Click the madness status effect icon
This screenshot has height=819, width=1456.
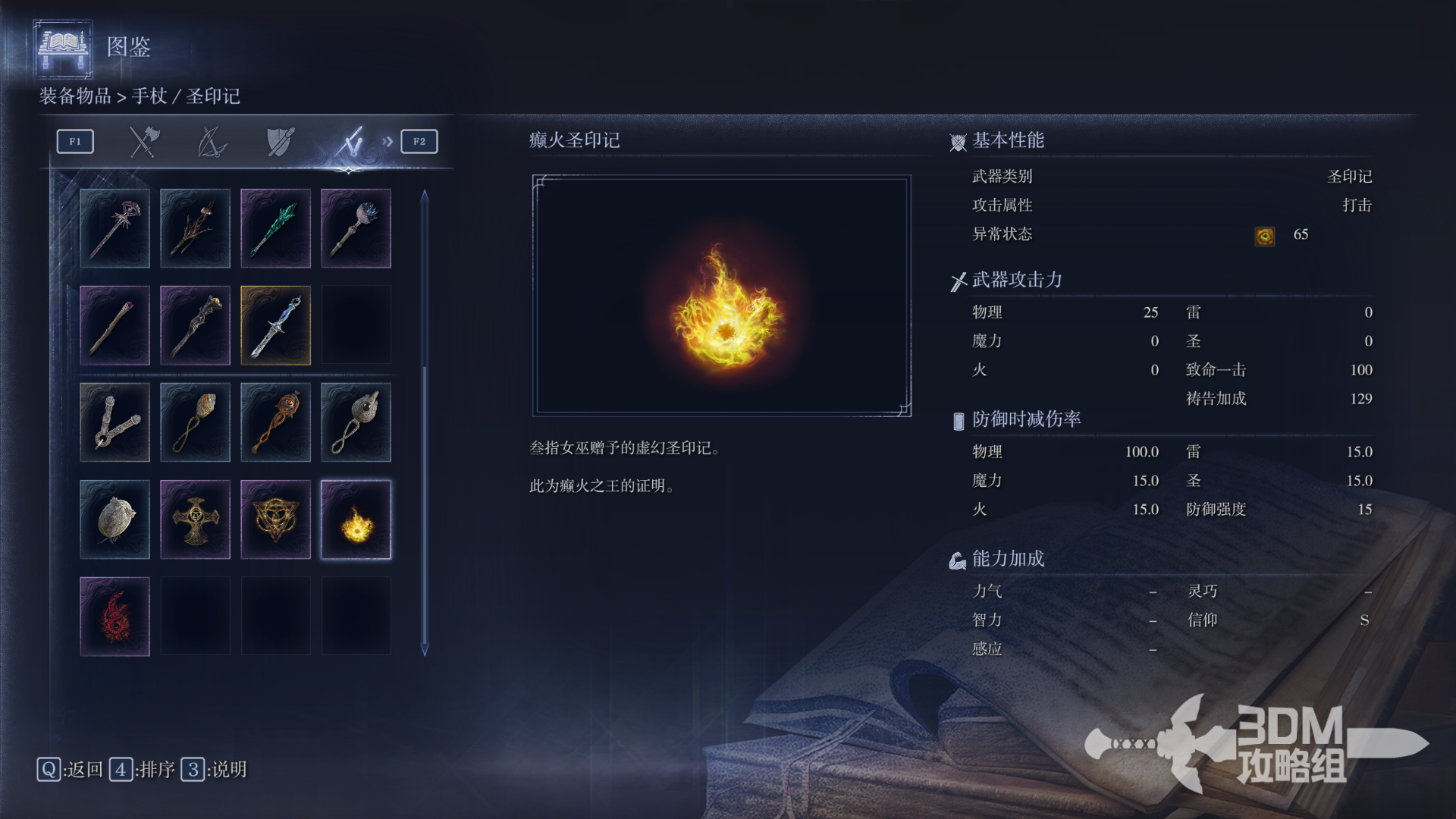(1264, 237)
